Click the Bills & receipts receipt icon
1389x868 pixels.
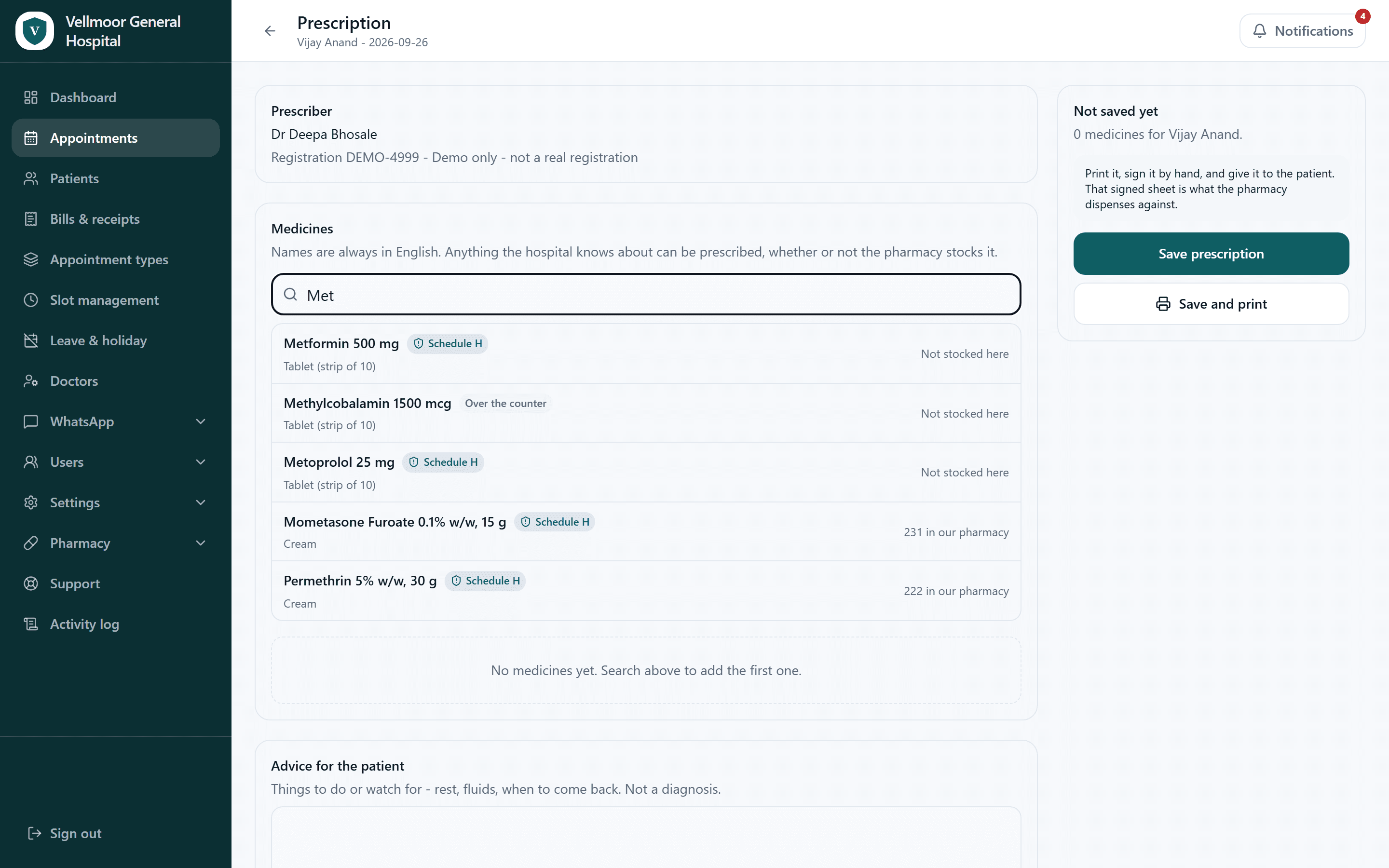tap(31, 219)
